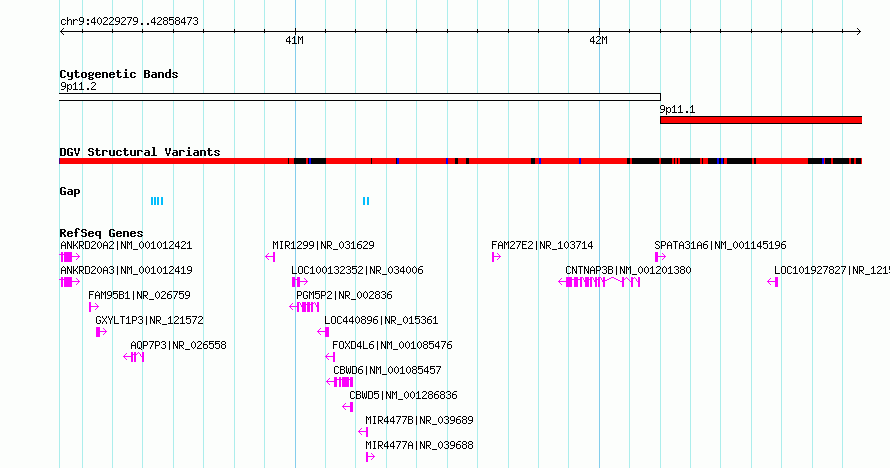Click the ANKRD20A3|NM_001012419 label
890x468 pixels.
pos(126,270)
